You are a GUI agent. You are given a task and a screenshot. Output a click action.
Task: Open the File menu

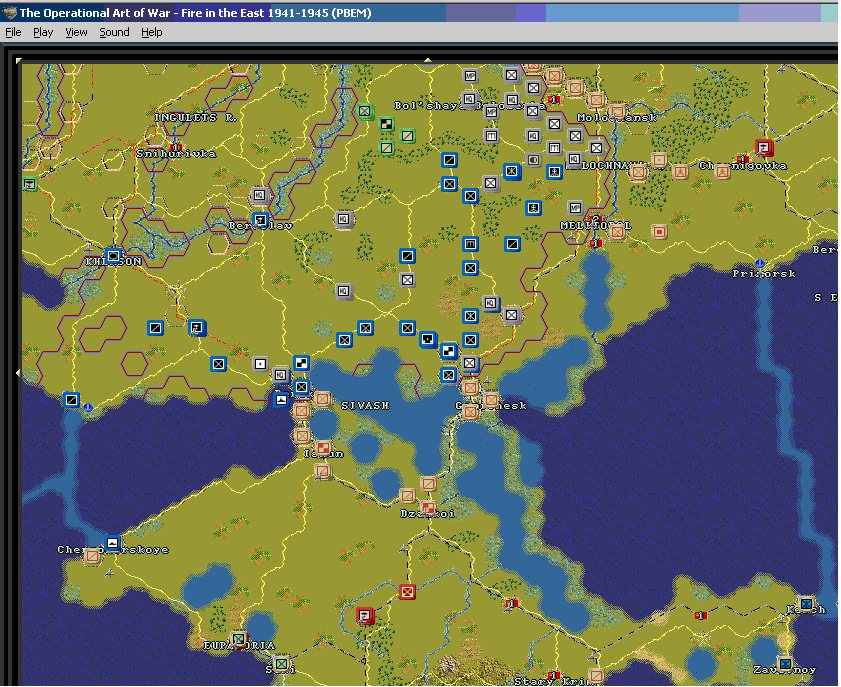point(13,32)
